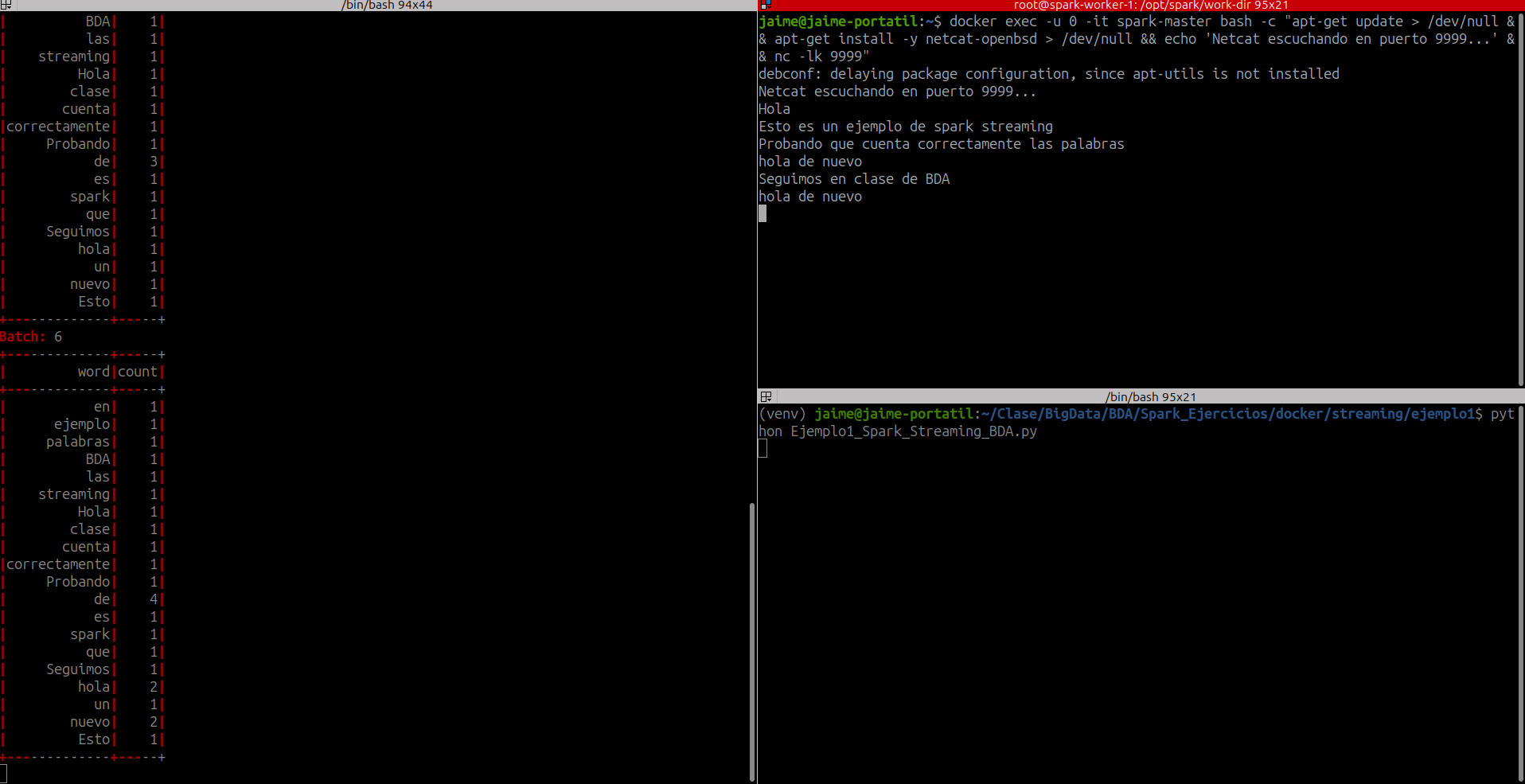Select the /bin/bash 94x44 title bar
1525x784 pixels.
[x=387, y=5]
